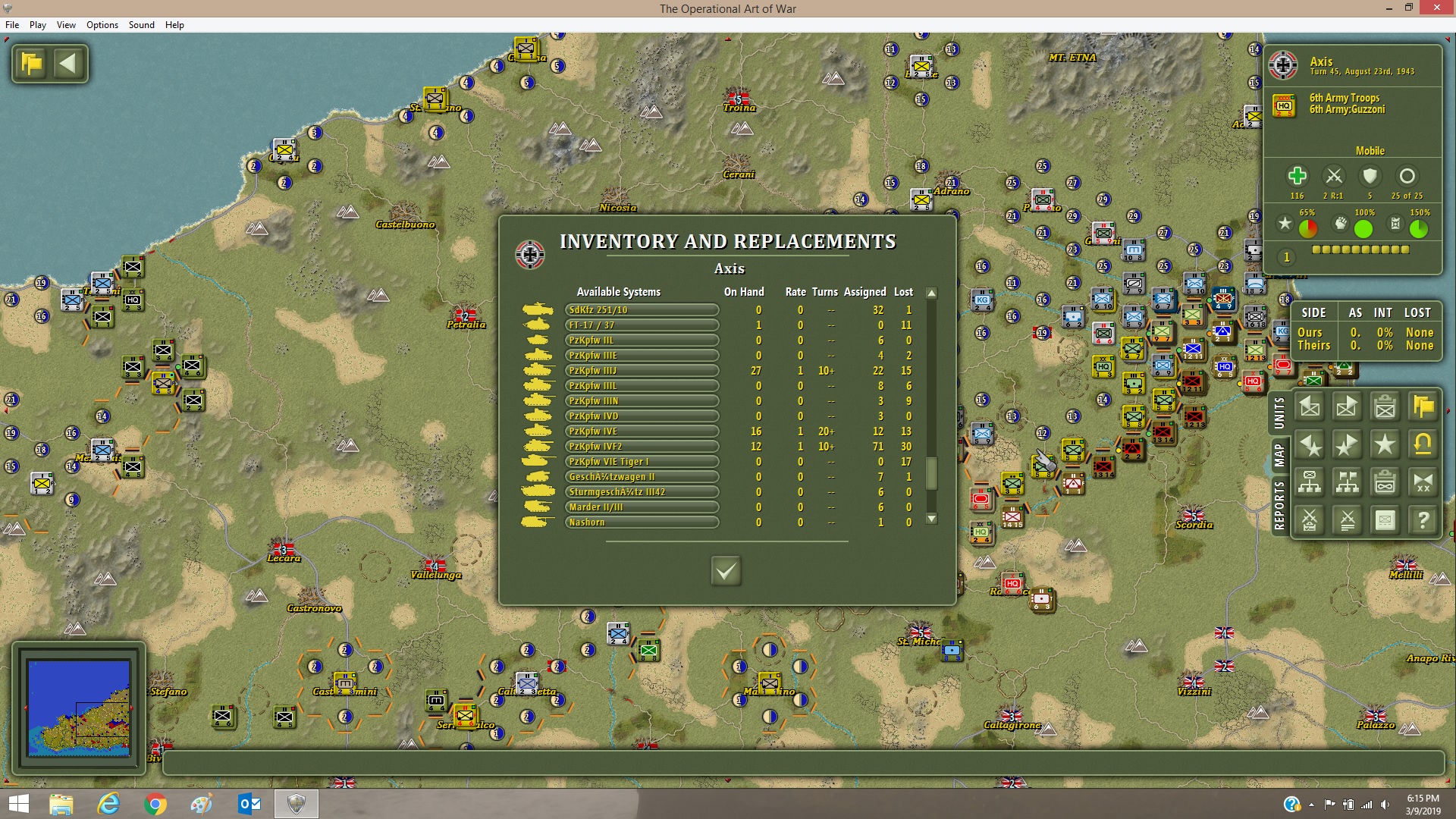Click the Caltagirone city label on the map
The image size is (1456, 819).
point(1012,725)
